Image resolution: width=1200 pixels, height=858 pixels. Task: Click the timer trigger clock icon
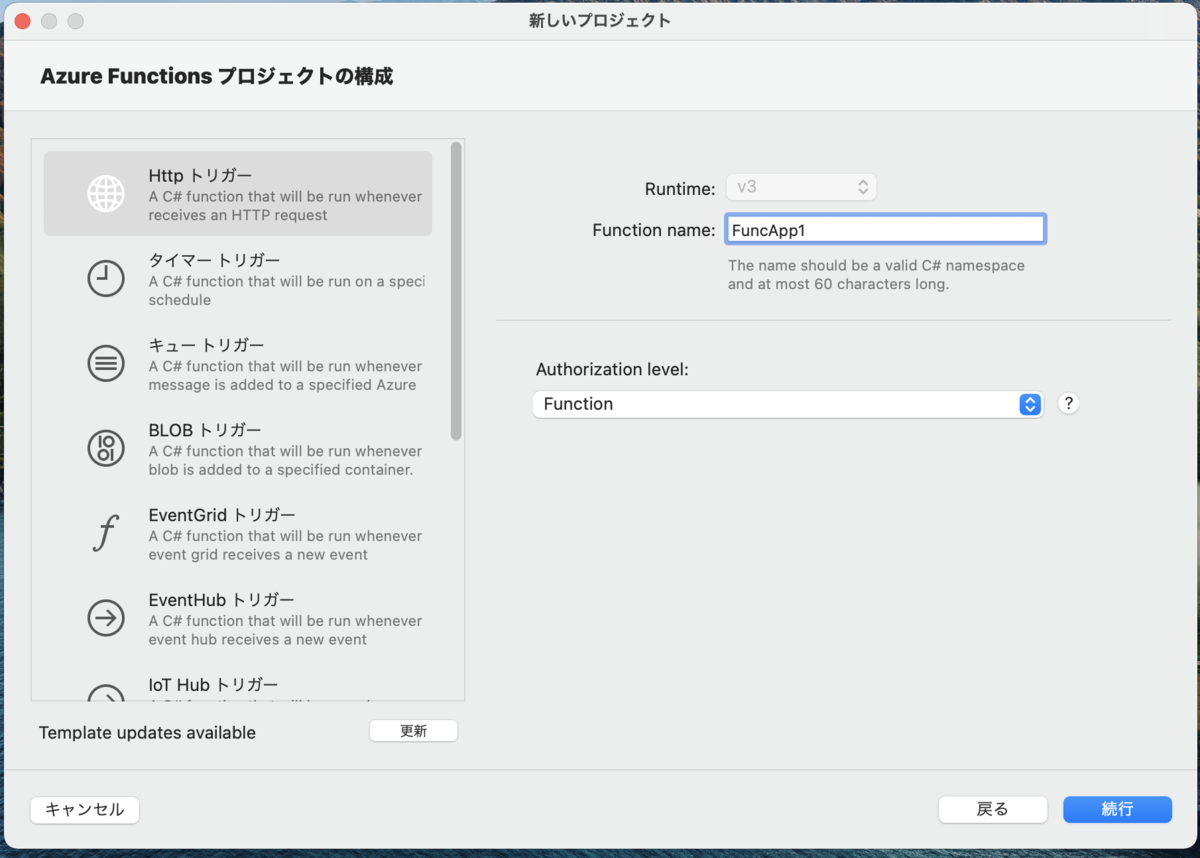(x=106, y=279)
